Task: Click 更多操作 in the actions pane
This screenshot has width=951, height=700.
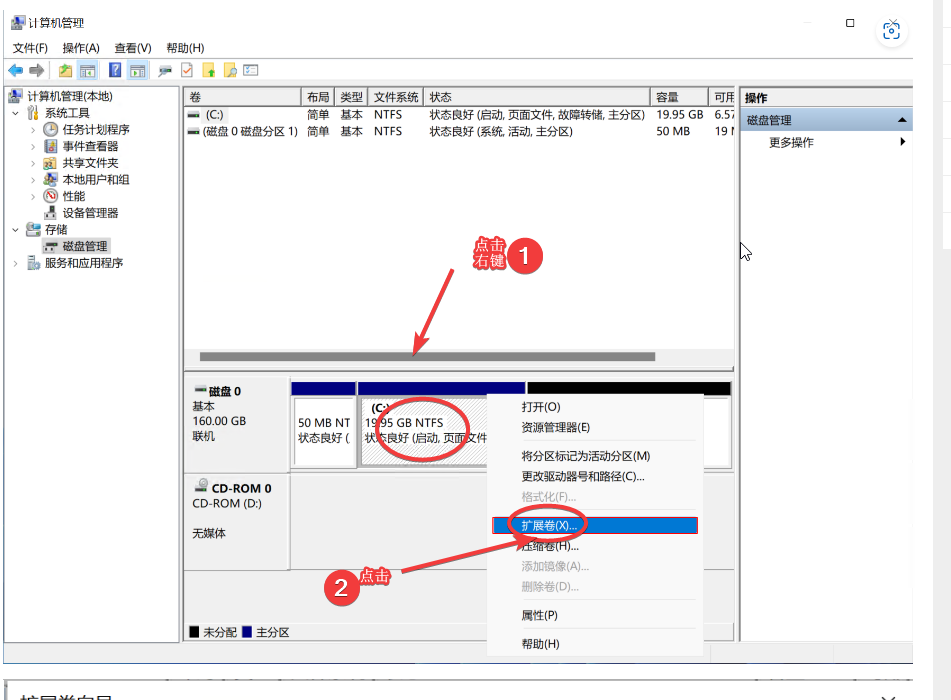Action: [x=791, y=142]
